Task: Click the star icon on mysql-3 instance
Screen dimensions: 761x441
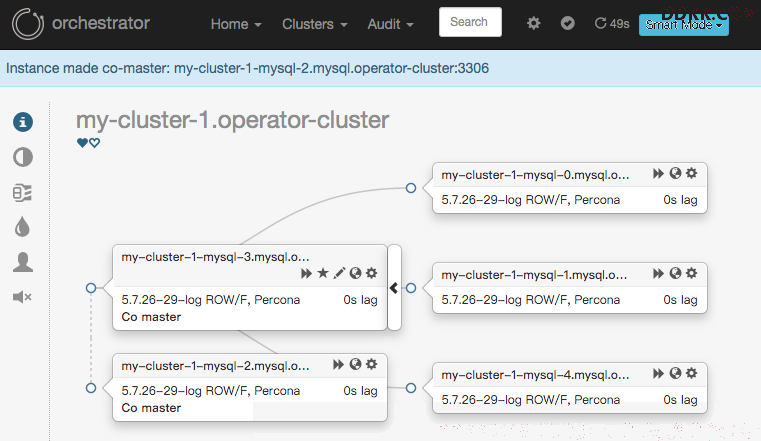Action: [x=323, y=273]
